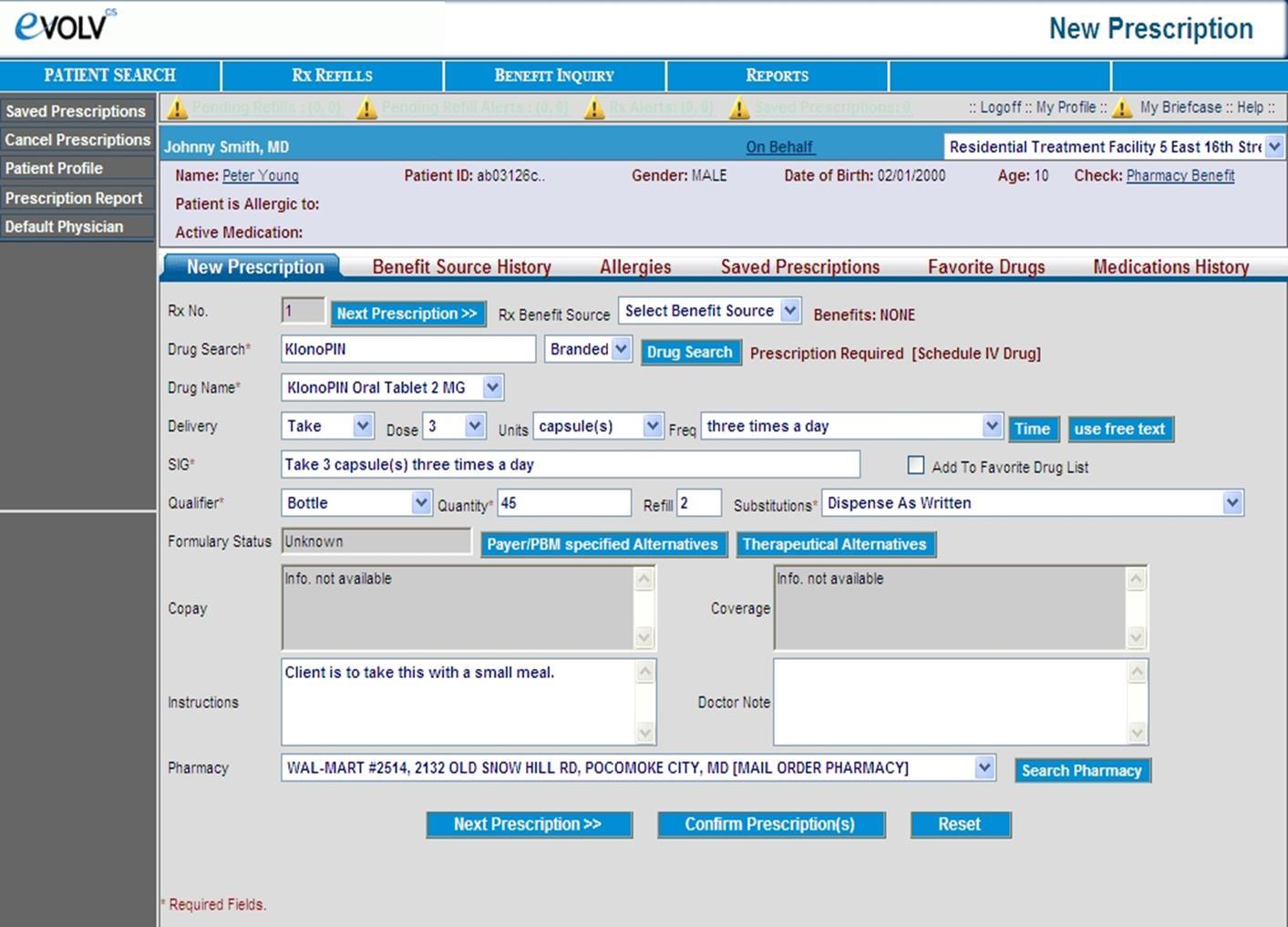
Task: Click the use free text button
Action: tap(1119, 428)
